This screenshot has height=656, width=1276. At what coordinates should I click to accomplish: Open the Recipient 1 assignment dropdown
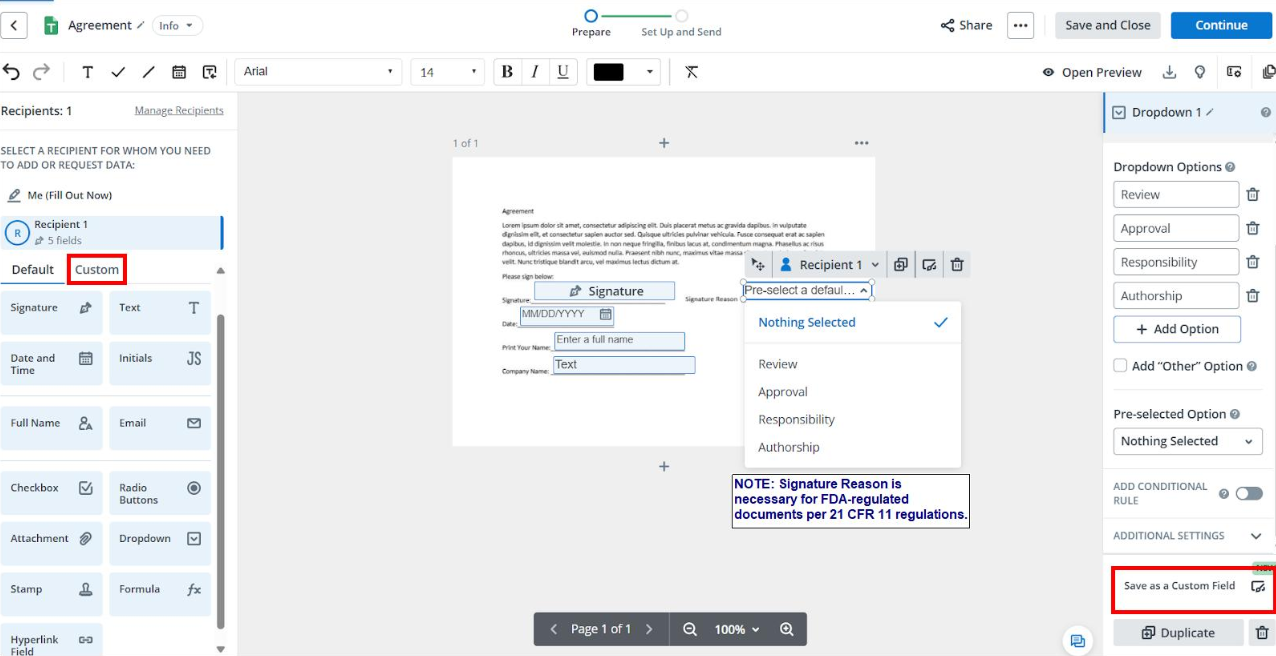coord(829,265)
